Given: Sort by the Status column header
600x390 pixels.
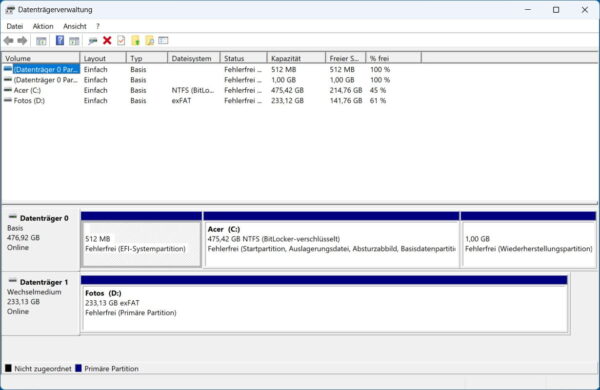Looking at the screenshot, I should [244, 58].
